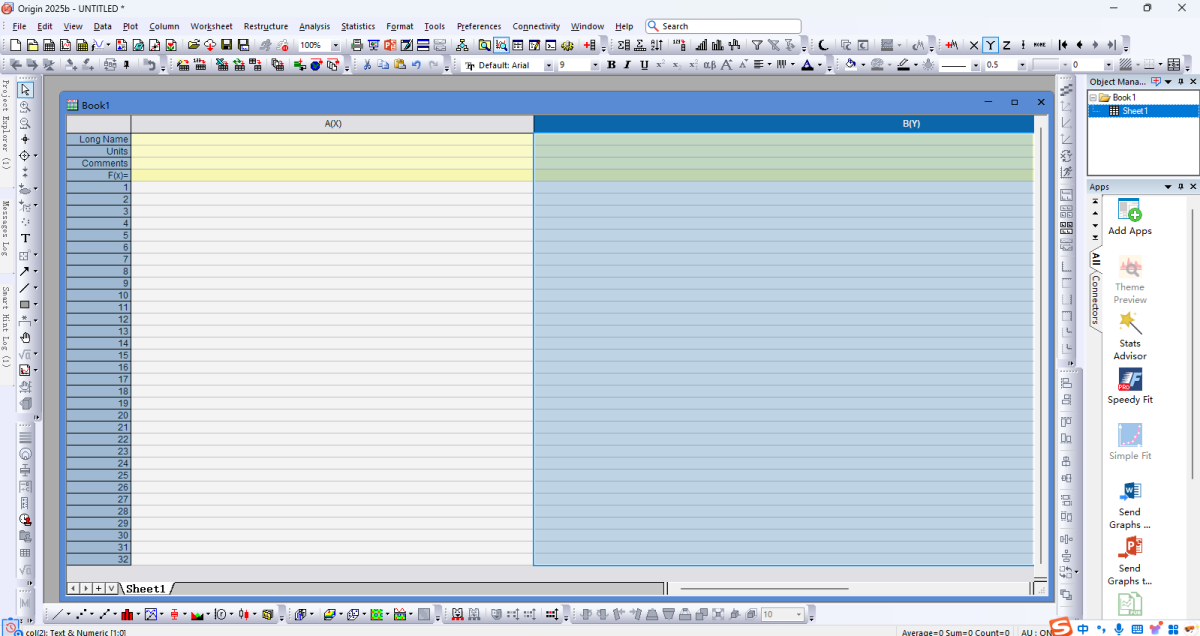
Task: Click the Cut scissors icon
Action: tap(367, 65)
